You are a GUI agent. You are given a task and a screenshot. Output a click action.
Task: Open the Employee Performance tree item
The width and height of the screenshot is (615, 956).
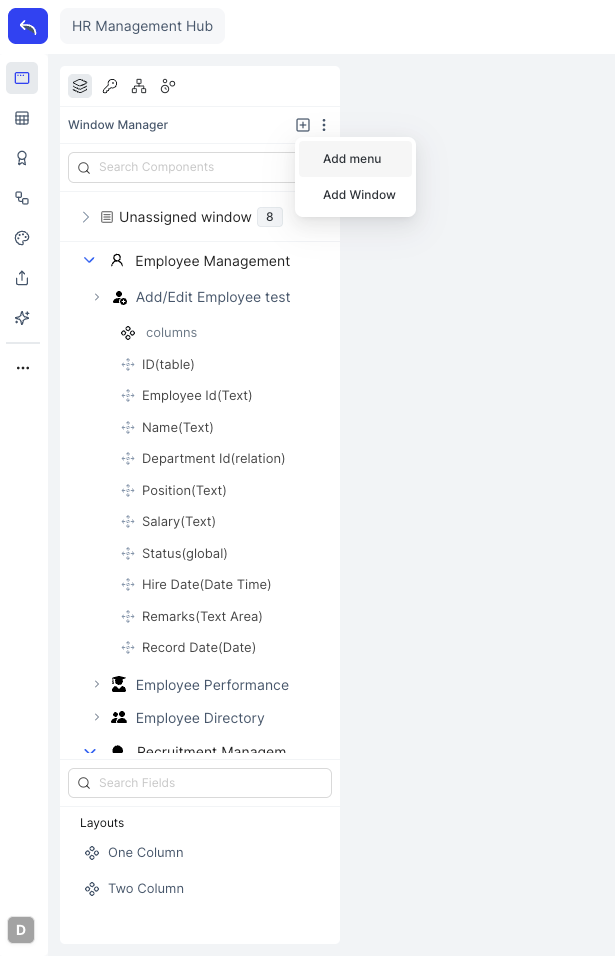click(212, 685)
